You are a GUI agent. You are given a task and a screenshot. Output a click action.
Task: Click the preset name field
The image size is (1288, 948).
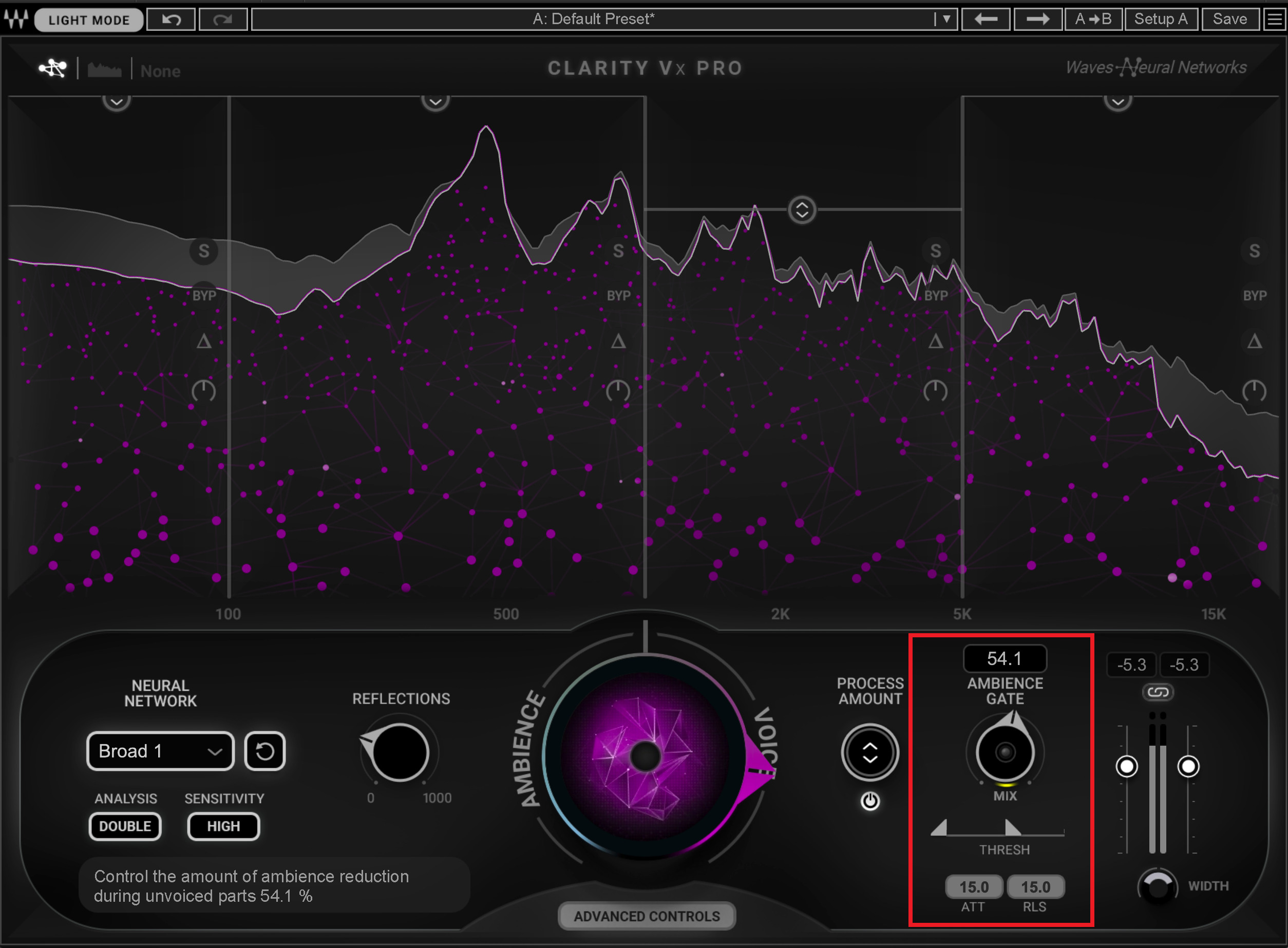(594, 20)
